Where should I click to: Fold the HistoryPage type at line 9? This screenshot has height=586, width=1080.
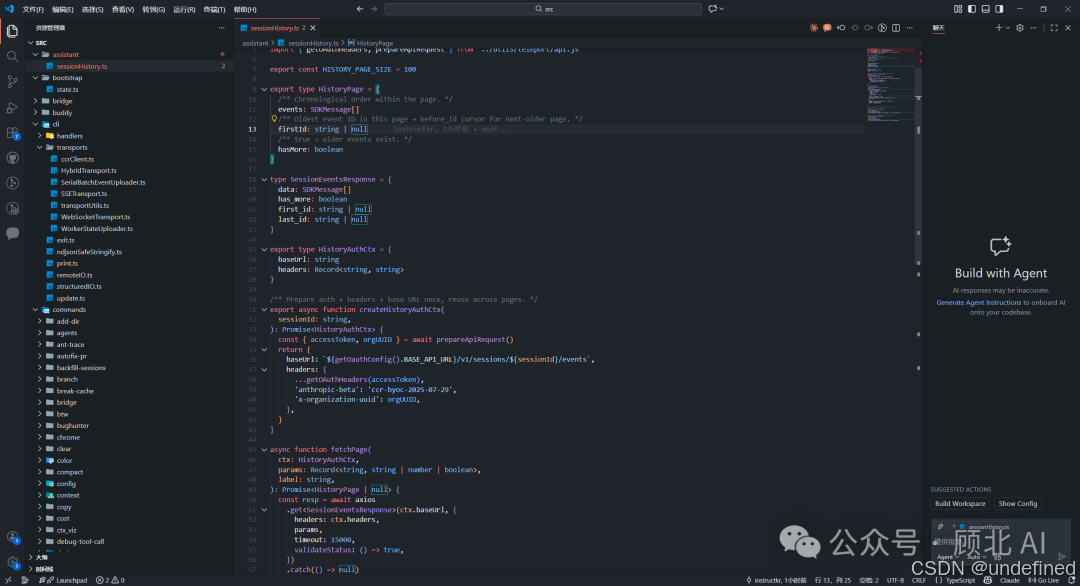click(264, 89)
